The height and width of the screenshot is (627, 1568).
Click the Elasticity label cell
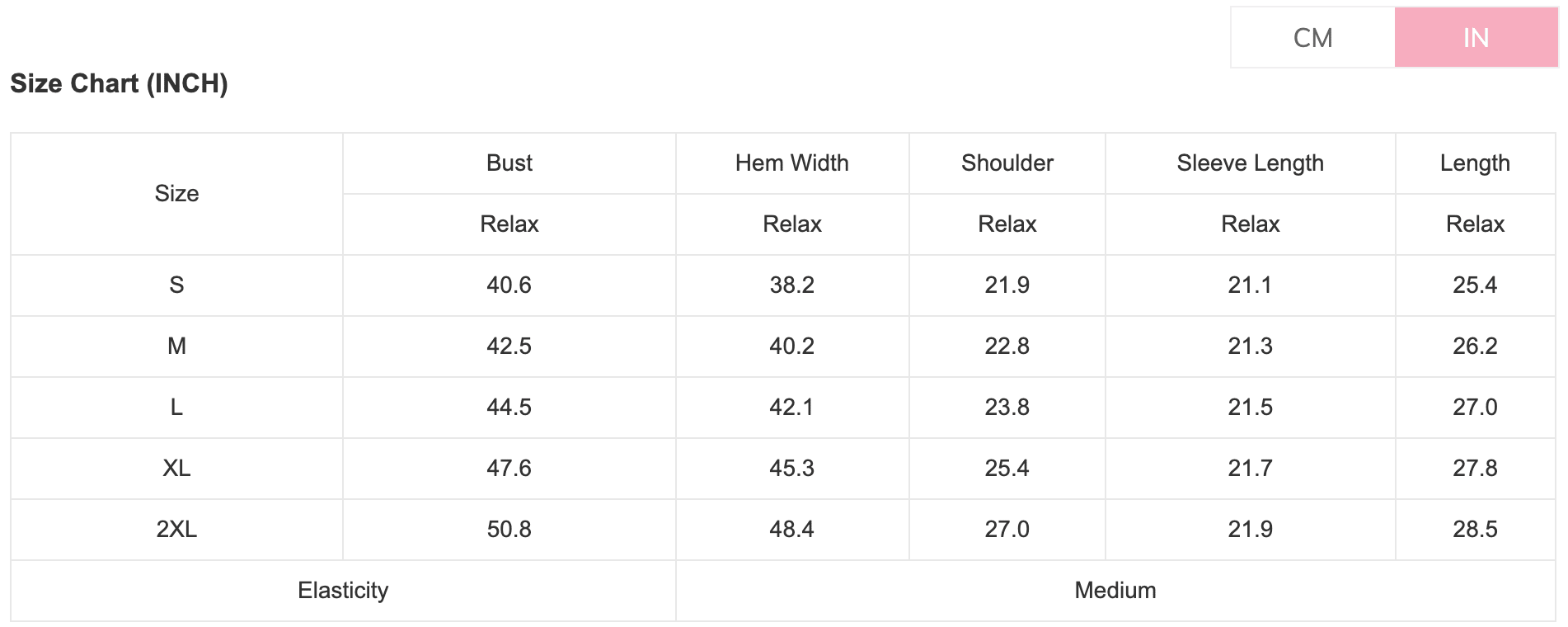pos(343,591)
